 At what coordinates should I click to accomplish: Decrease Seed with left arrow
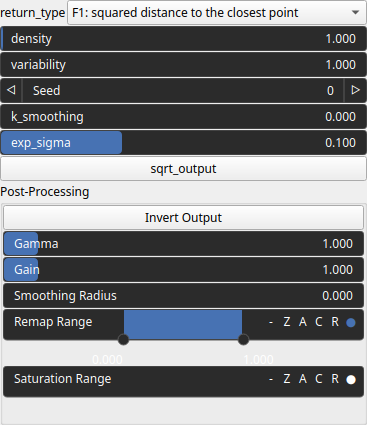point(11,90)
